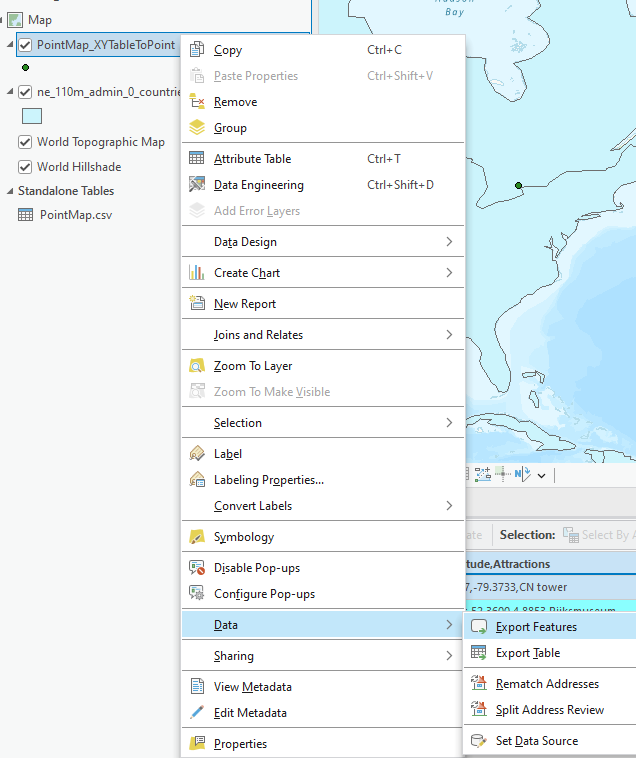Collapse the ne_110m_admin_0_countries layer tree
The height and width of the screenshot is (758, 636).
coord(10,91)
